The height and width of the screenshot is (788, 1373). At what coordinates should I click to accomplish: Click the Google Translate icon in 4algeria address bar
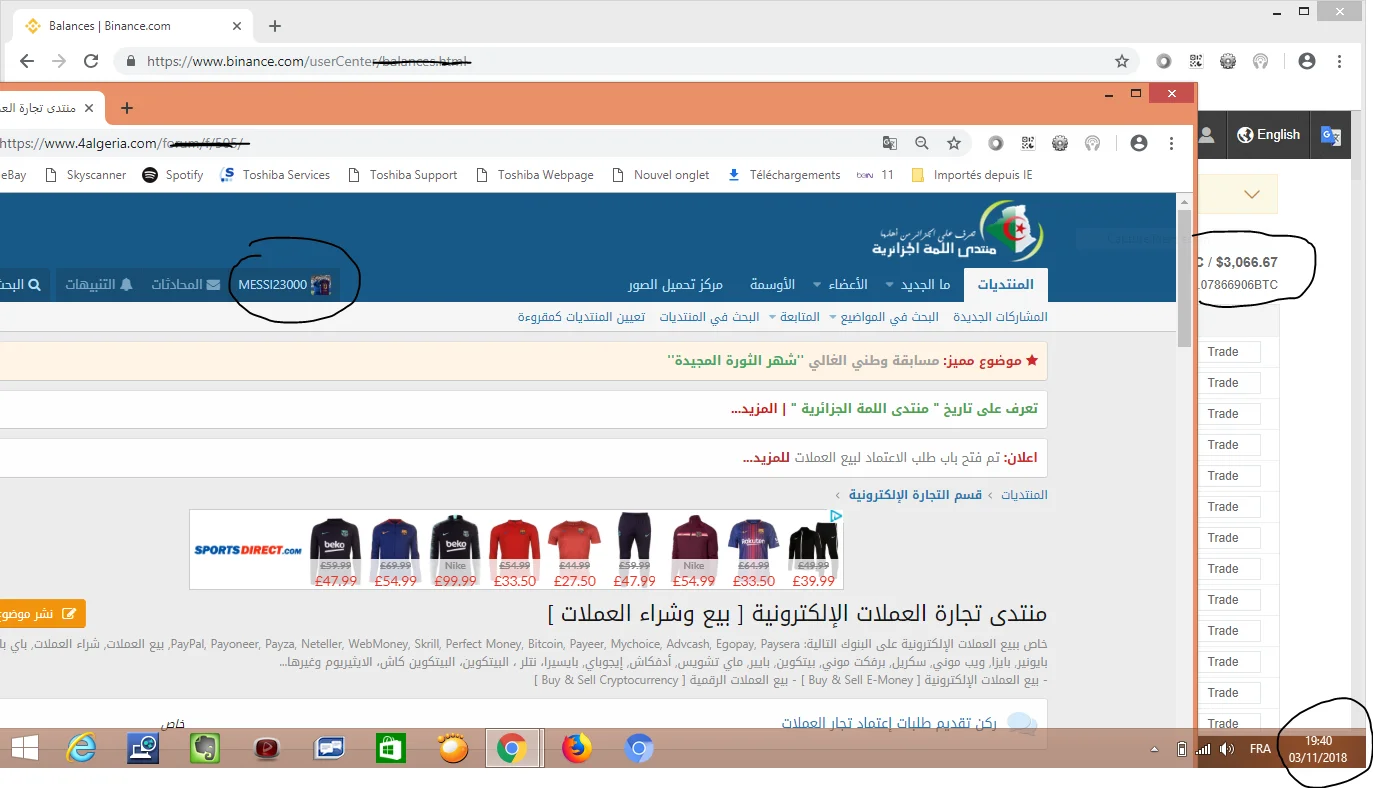click(889, 143)
